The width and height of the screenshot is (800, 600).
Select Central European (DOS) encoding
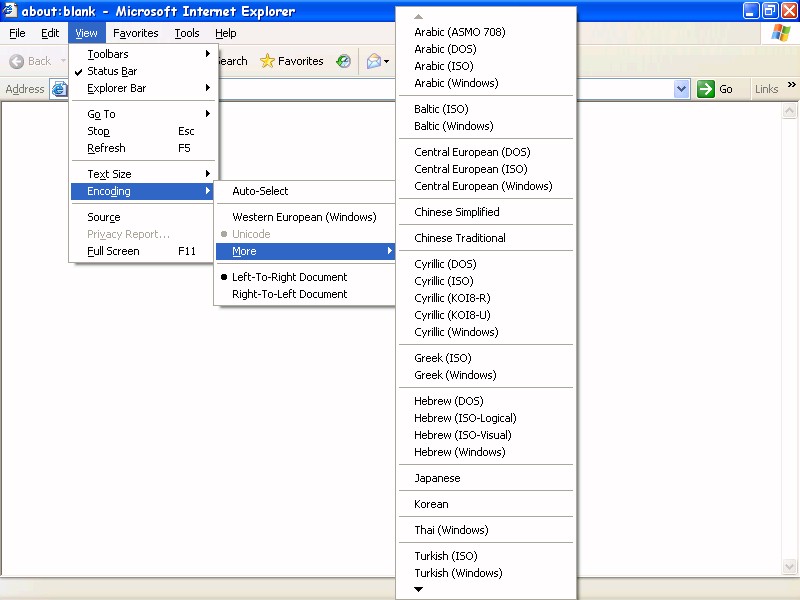click(486, 153)
